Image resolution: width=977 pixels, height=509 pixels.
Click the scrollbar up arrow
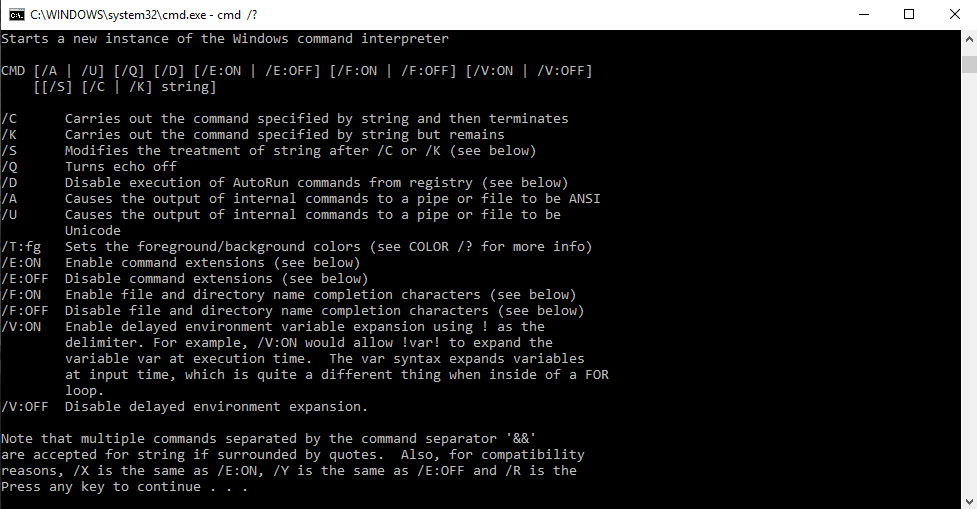pos(970,39)
